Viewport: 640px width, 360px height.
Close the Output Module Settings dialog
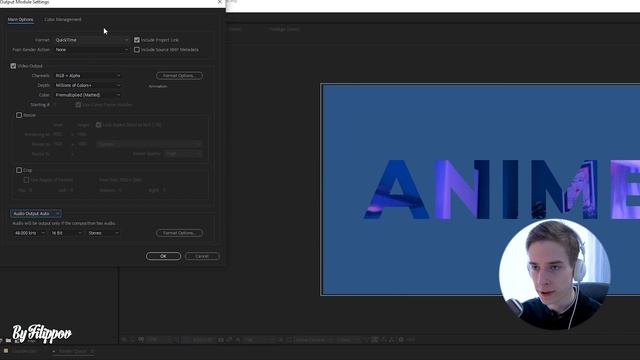[x=220, y=2]
